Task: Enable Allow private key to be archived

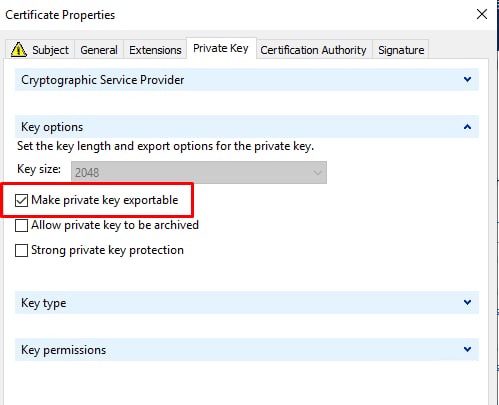Action: [21, 226]
